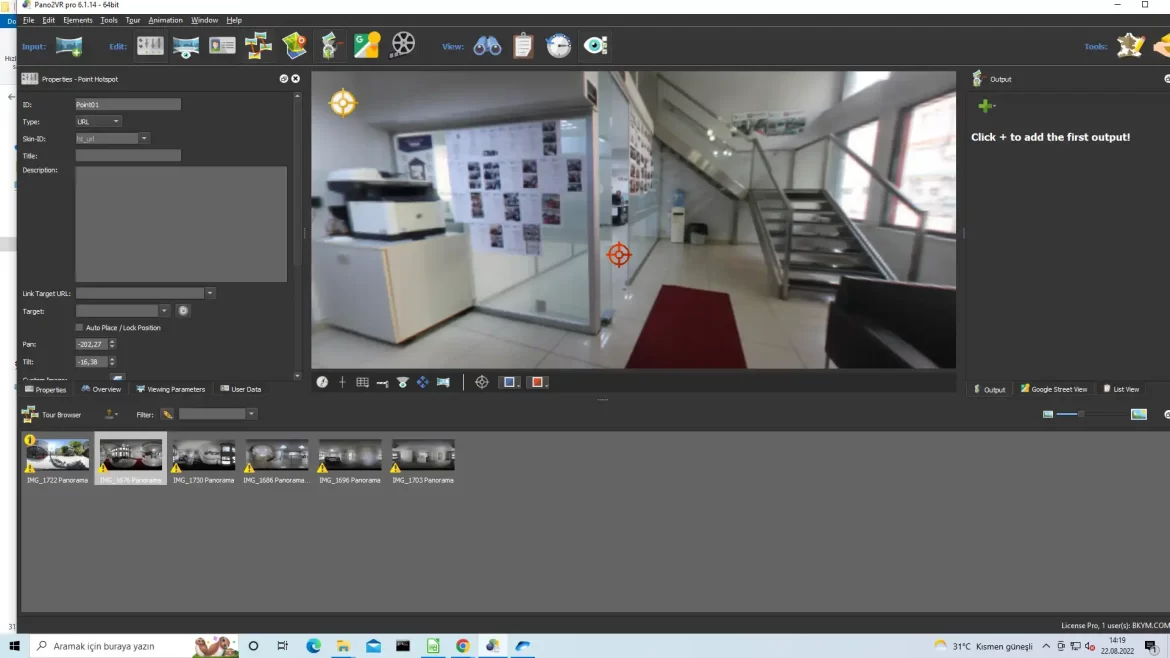Open the film reel animation editor
The height and width of the screenshot is (658, 1170).
click(403, 46)
